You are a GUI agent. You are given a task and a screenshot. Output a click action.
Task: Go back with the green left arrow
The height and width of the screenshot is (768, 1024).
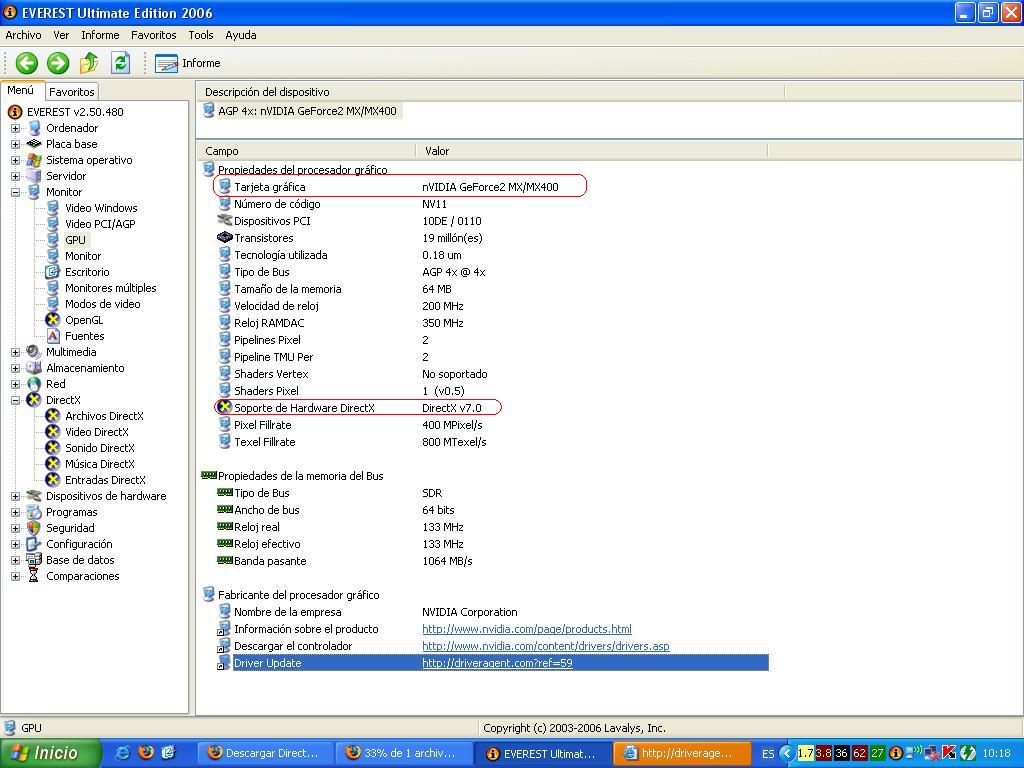pos(27,63)
